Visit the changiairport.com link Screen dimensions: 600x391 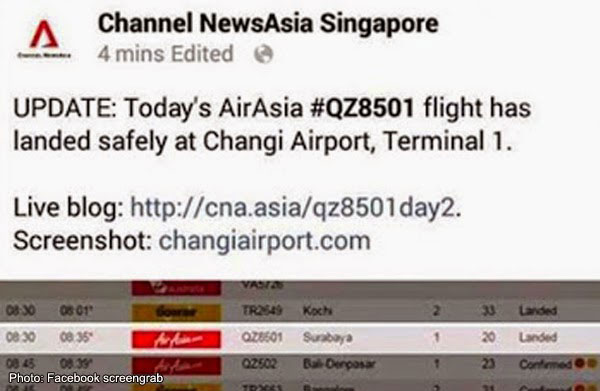(264, 241)
